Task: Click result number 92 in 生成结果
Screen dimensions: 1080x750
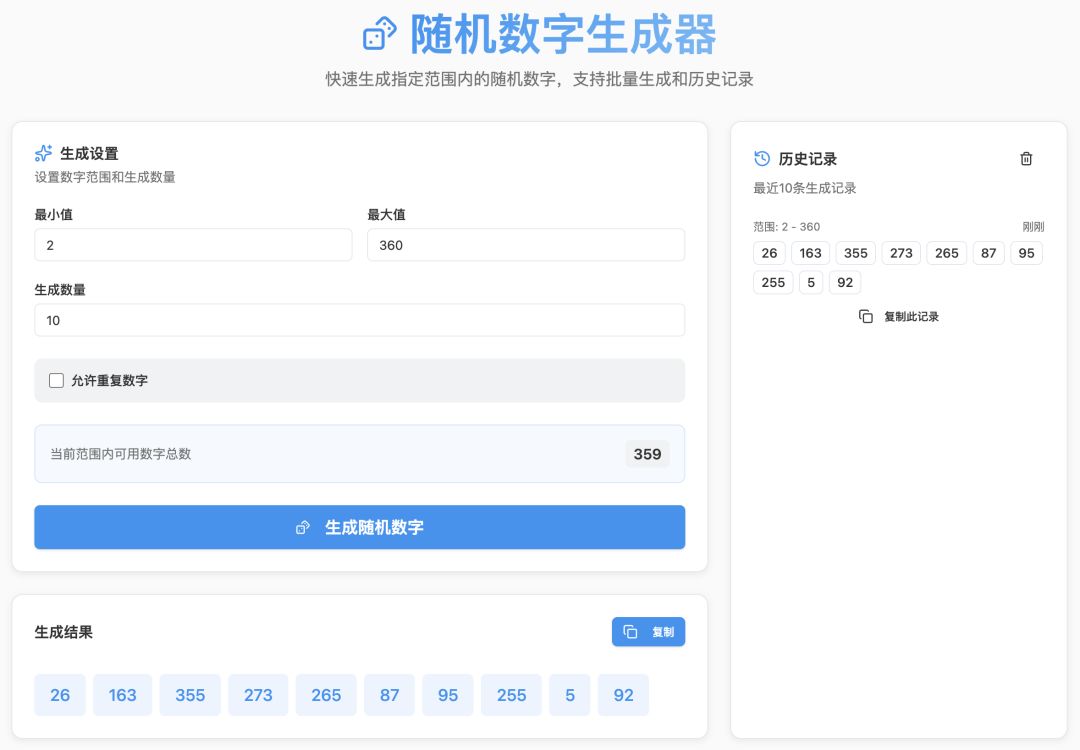Action: click(x=623, y=695)
